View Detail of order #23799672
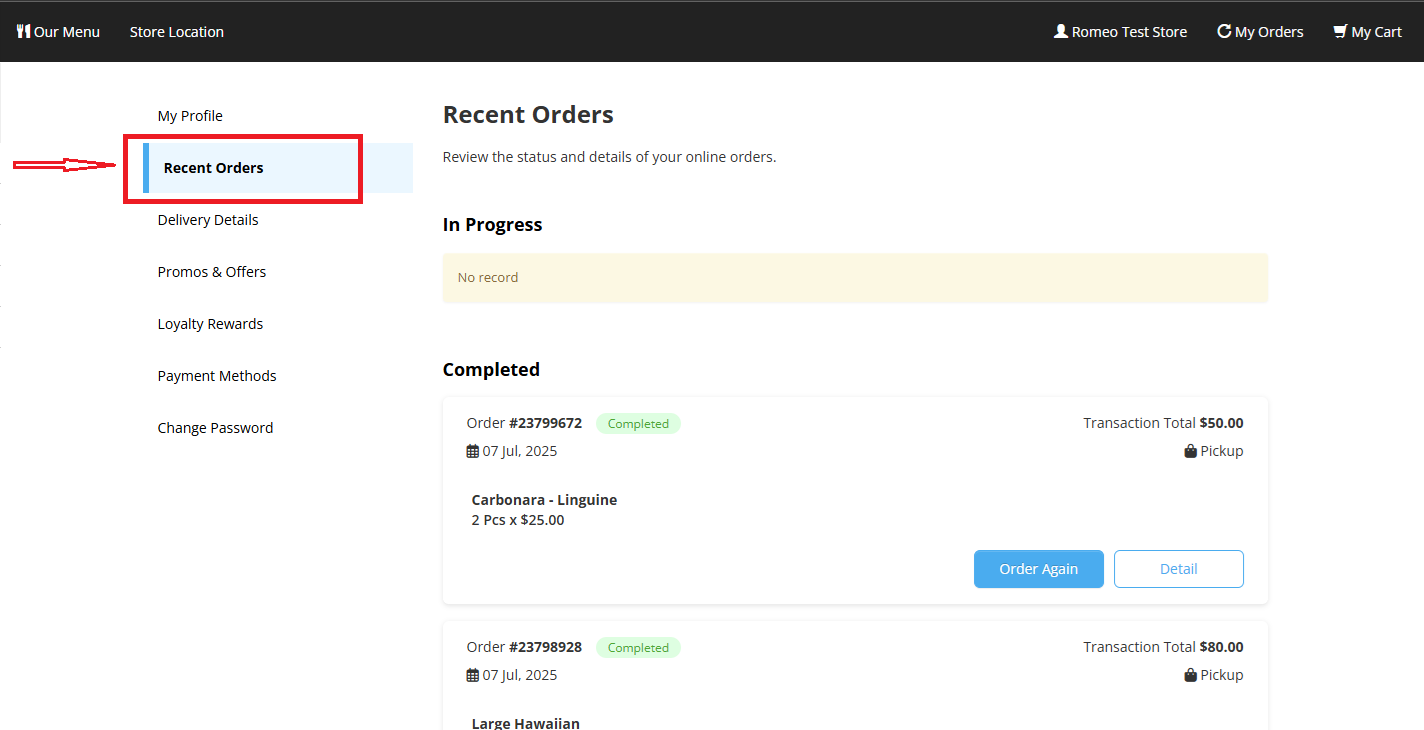The height and width of the screenshot is (730, 1424). click(x=1178, y=568)
